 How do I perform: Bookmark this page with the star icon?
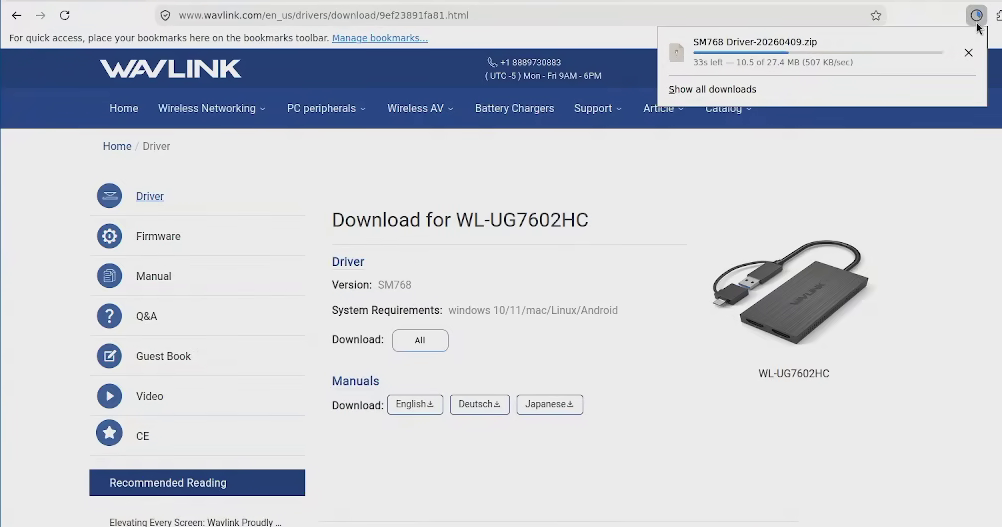click(875, 15)
